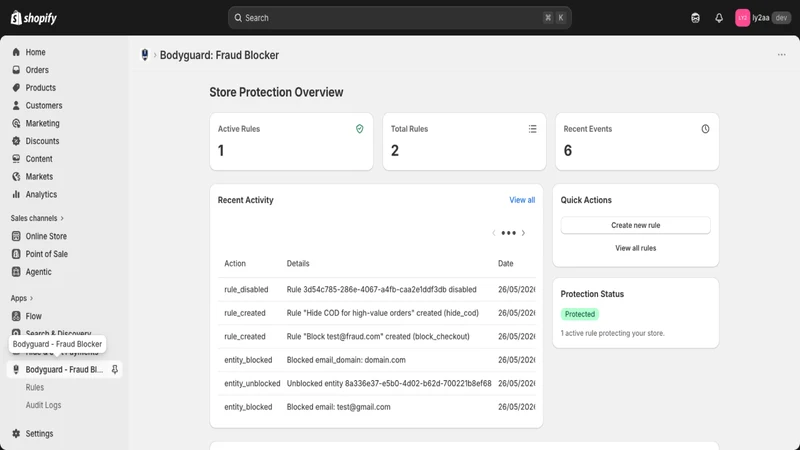Click the Marketing target icon

(x=16, y=123)
